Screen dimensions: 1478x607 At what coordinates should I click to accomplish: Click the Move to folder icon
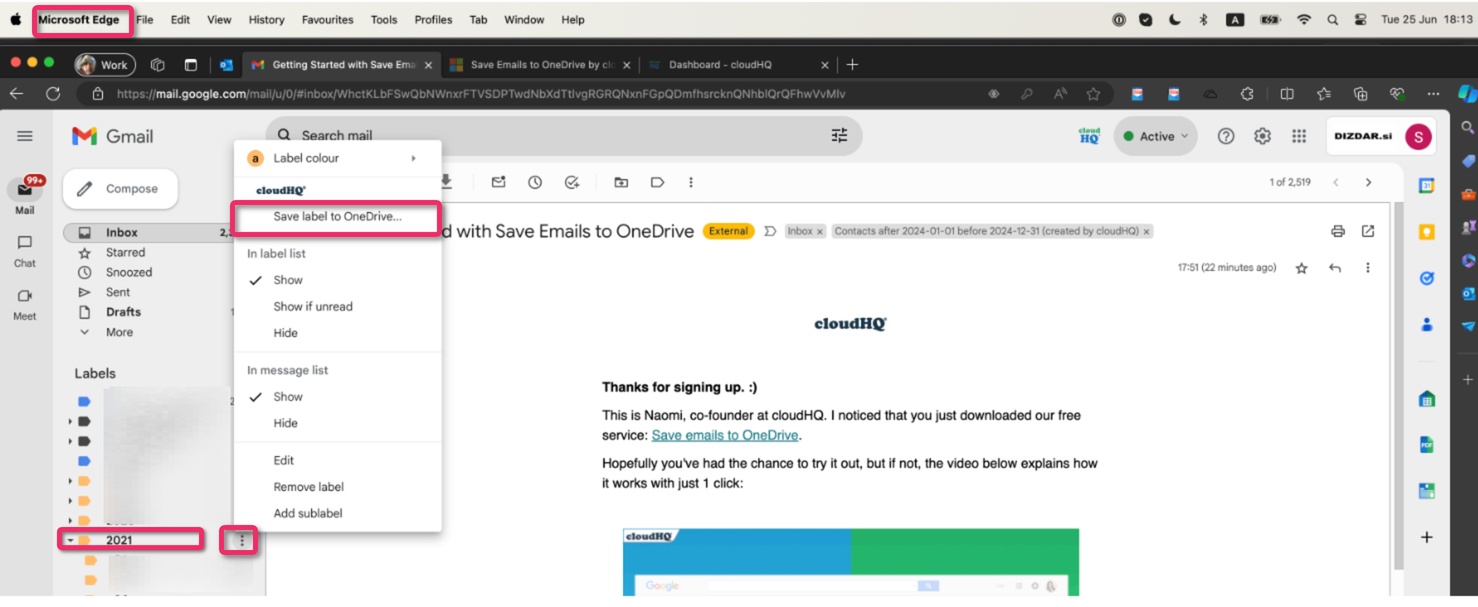[621, 182]
